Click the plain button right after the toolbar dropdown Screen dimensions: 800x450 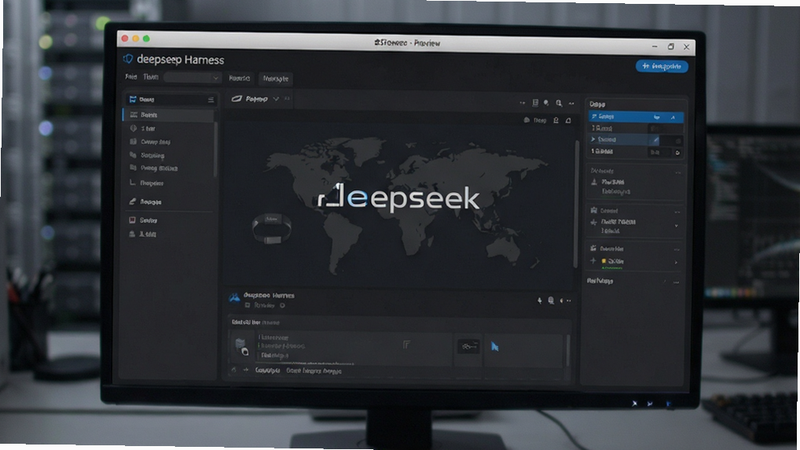239,78
